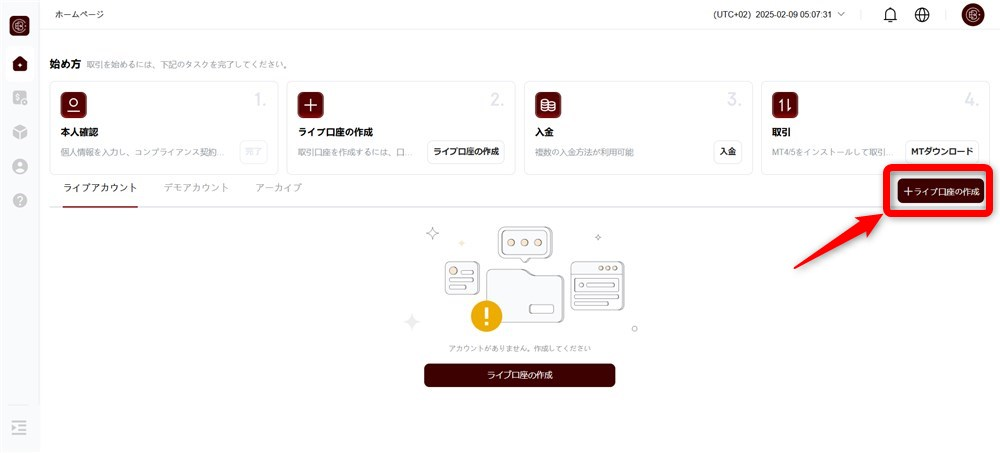
Task: Click the ホームページ breadcrumb text
Action: point(79,14)
